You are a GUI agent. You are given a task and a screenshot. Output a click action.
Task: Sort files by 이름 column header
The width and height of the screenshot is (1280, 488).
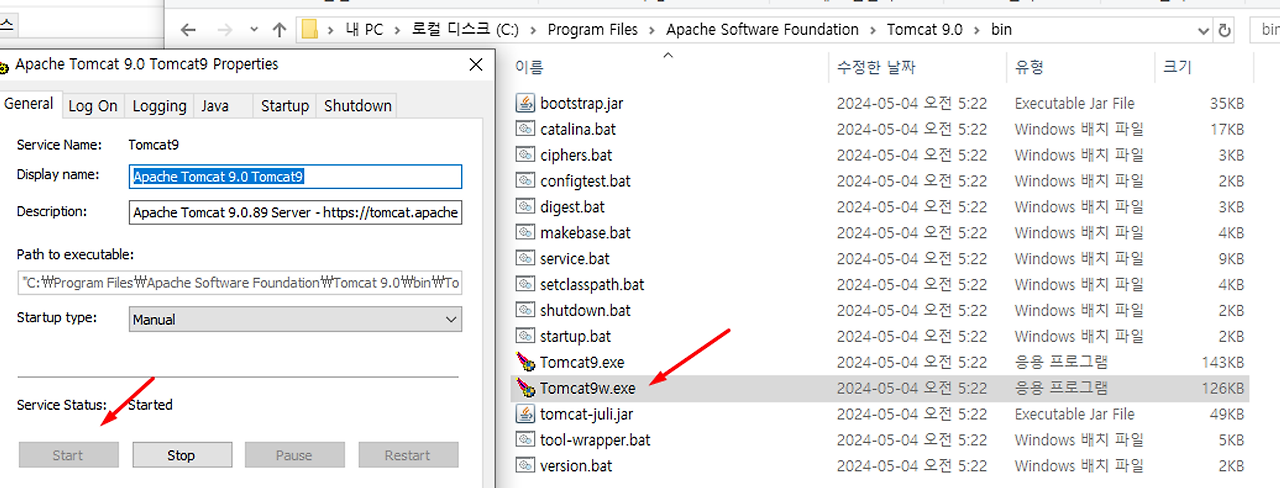coord(528,68)
